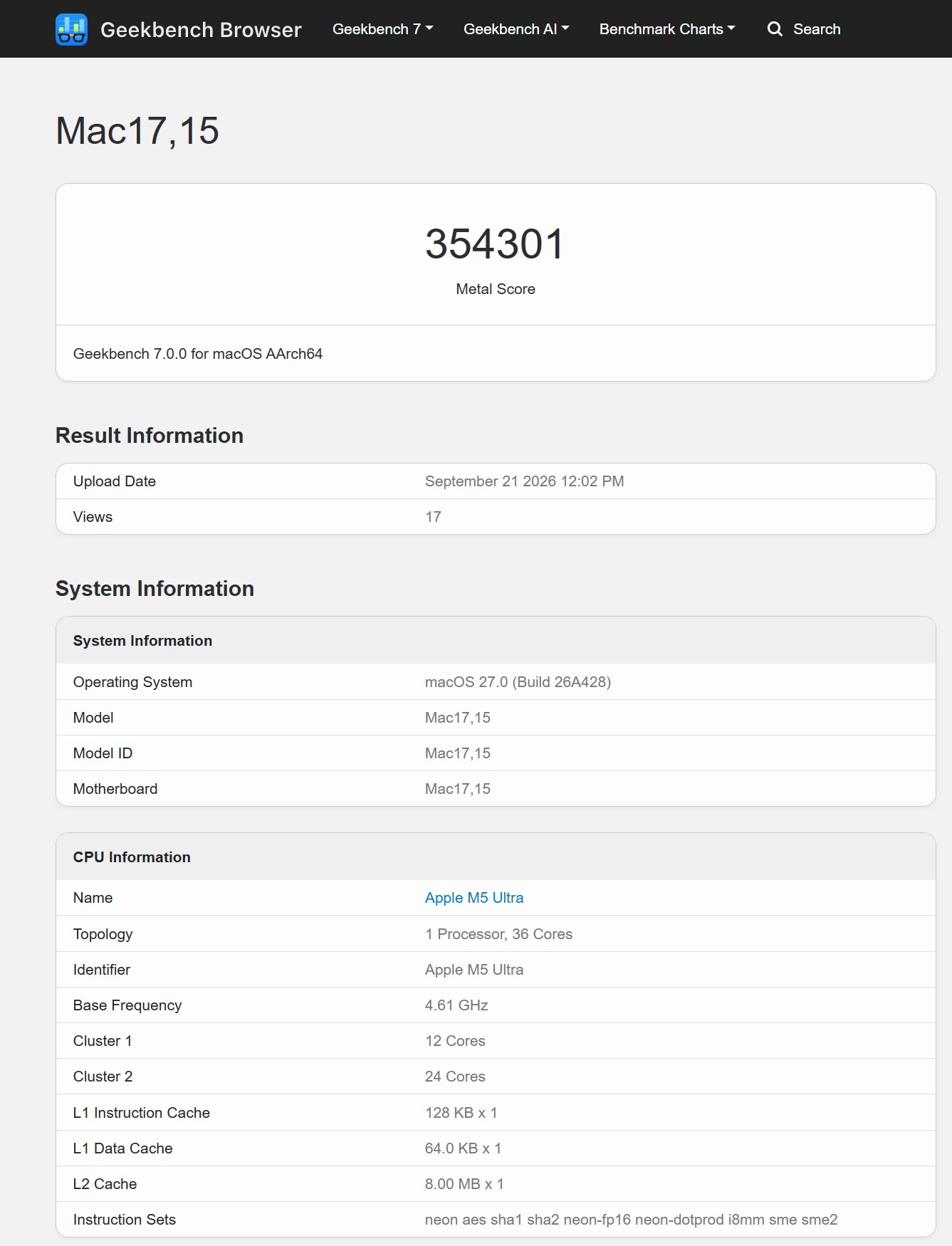
Task: Click the Identifier value Apple M5 Ultra
Action: (x=474, y=970)
